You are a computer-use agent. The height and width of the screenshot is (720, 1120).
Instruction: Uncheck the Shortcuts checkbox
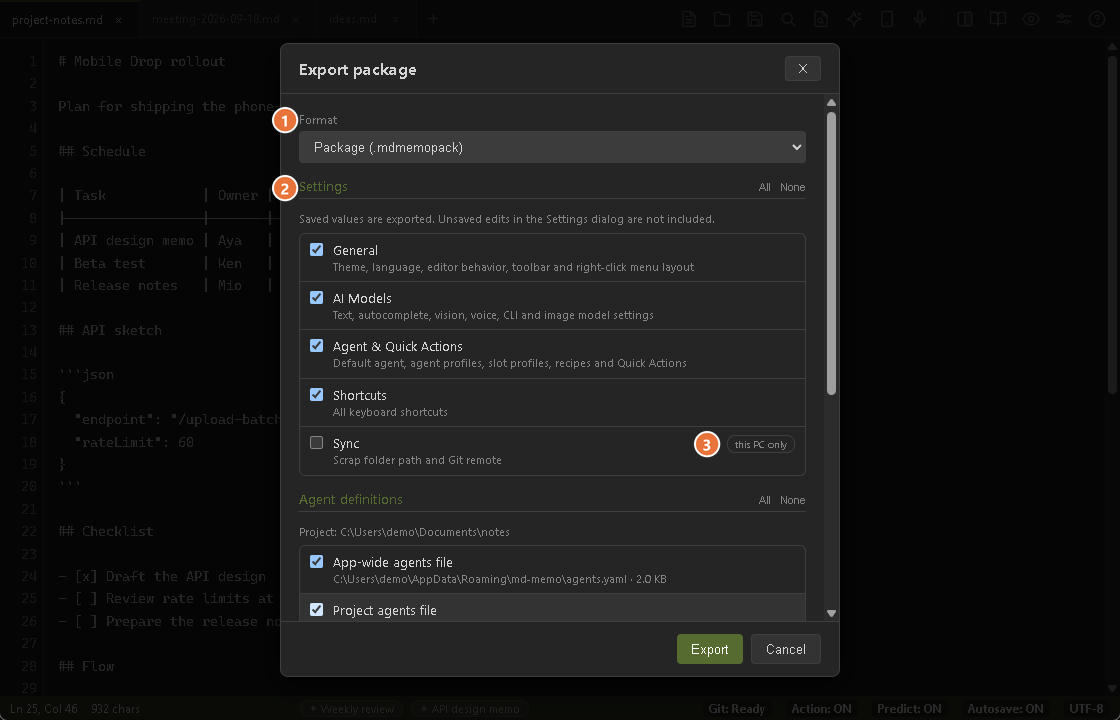click(x=316, y=394)
